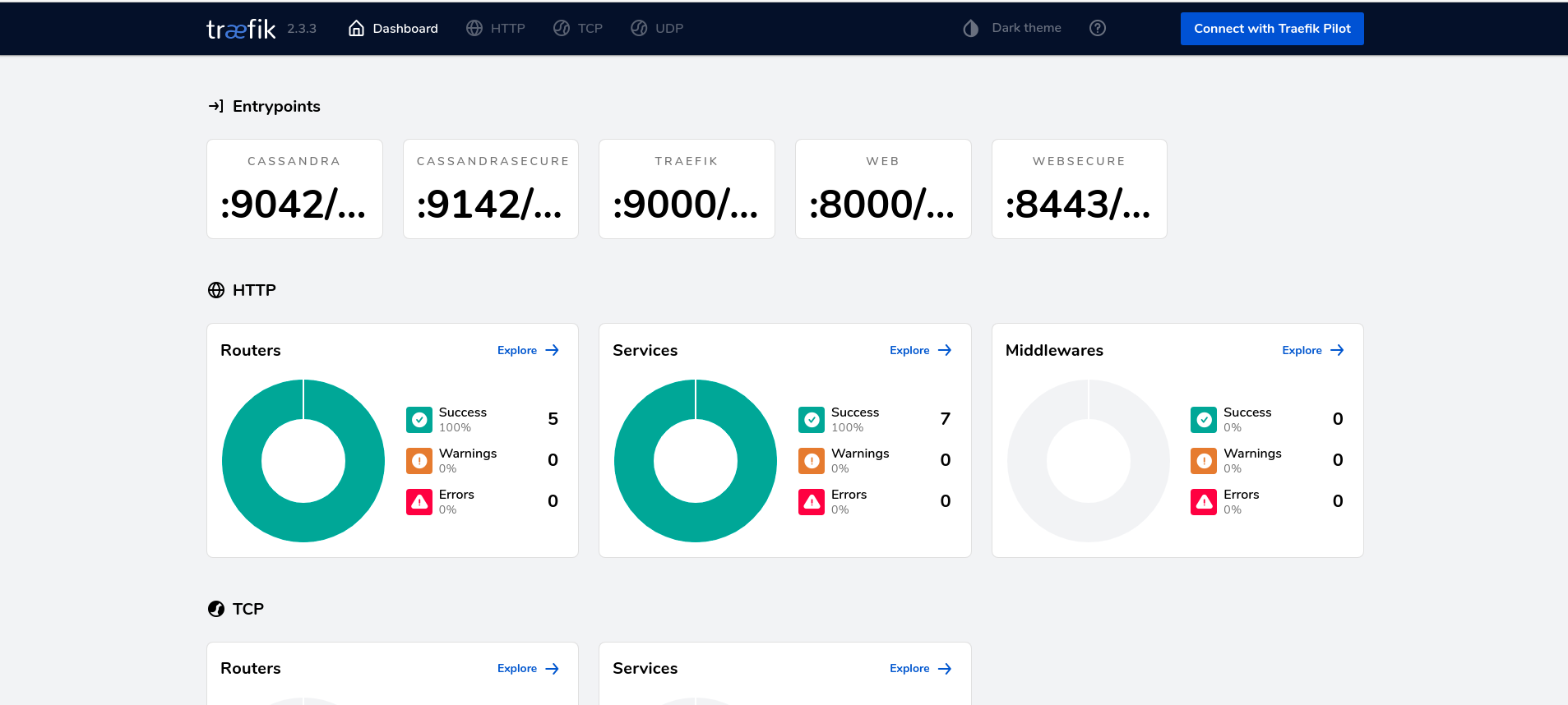Click Connect with Traefik Pilot button

click(1272, 29)
